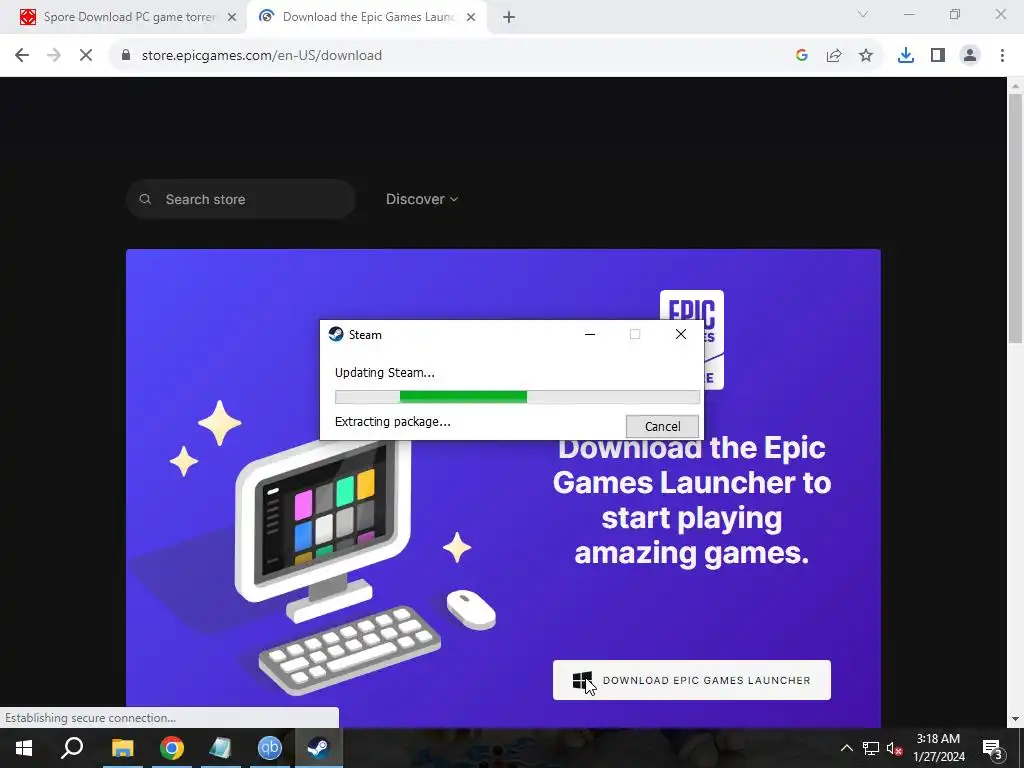Viewport: 1024px width, 768px height.
Task: Switch to Spore Download PC game tab
Action: pos(124,18)
